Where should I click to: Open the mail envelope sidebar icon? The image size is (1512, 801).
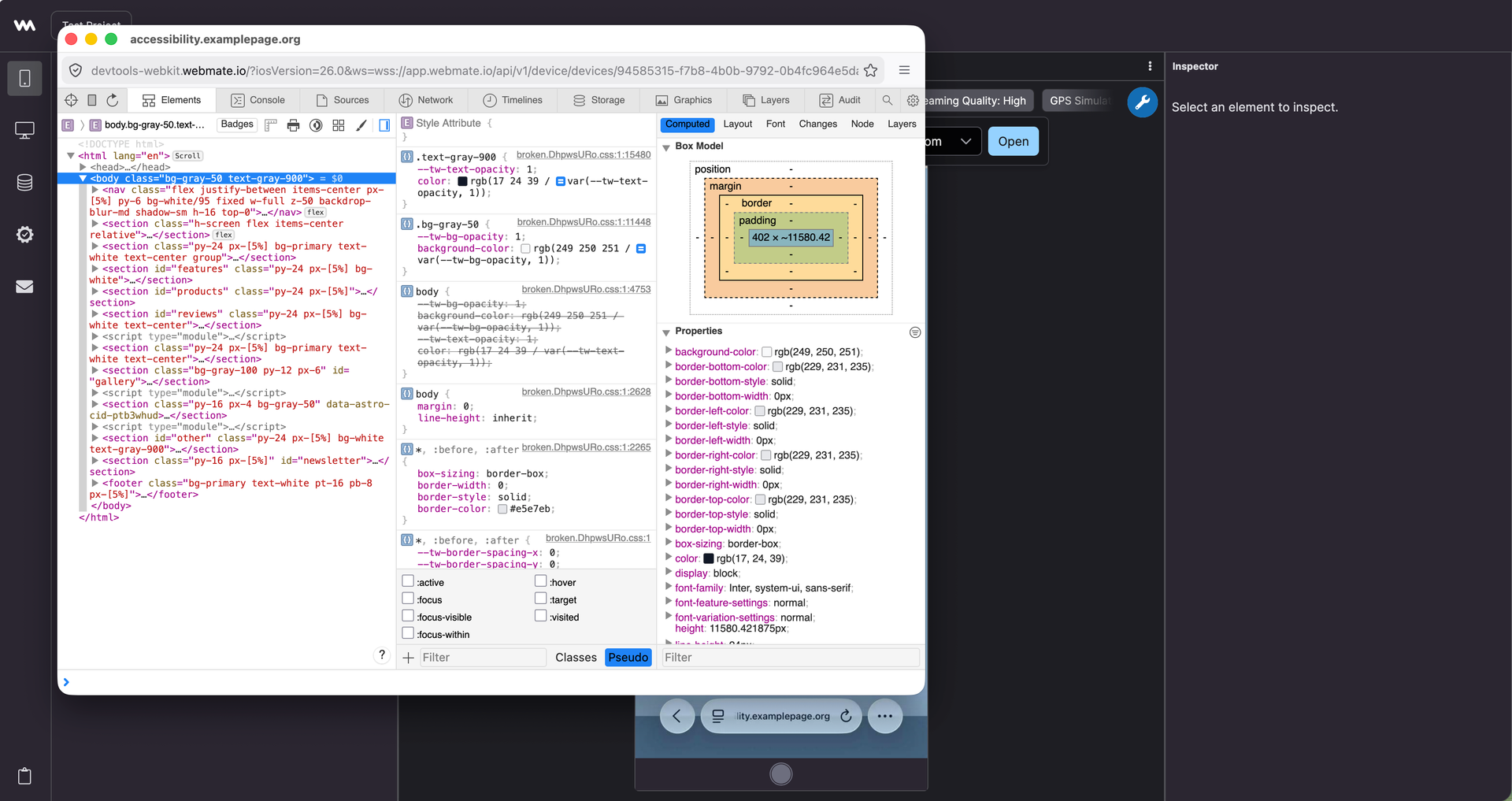24,287
